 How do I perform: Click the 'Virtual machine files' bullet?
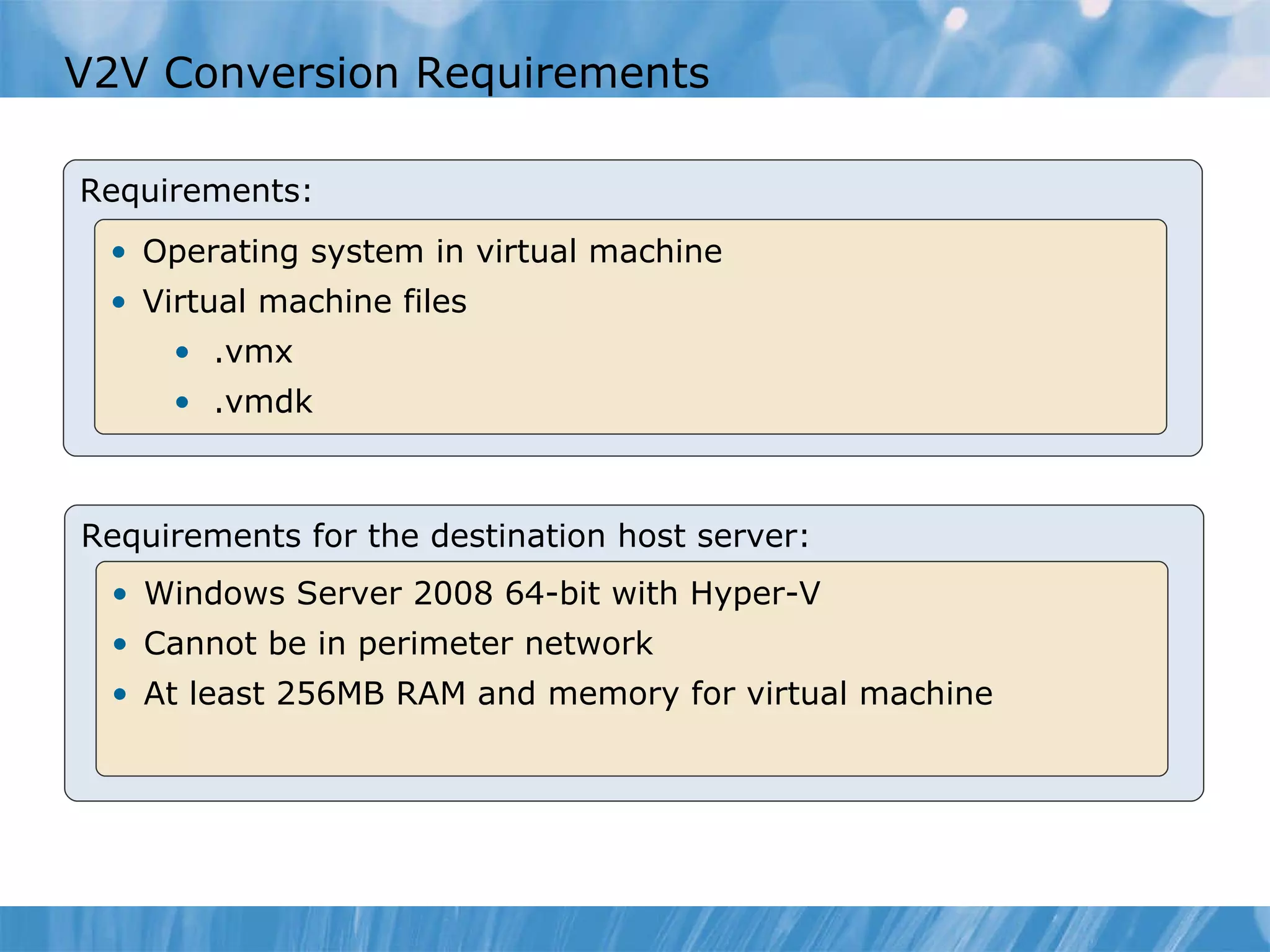coord(304,302)
